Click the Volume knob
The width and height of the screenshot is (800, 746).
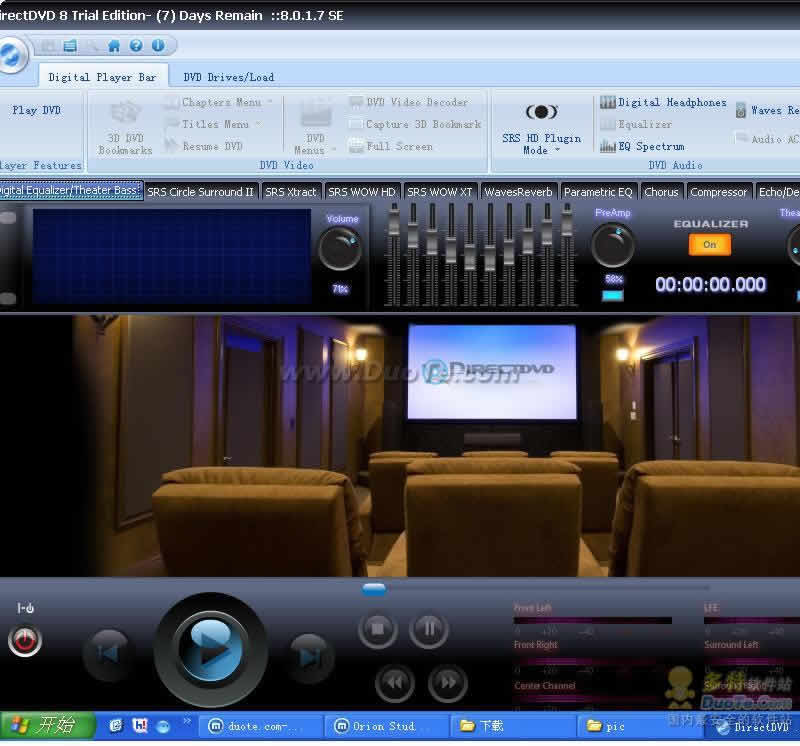coord(340,248)
